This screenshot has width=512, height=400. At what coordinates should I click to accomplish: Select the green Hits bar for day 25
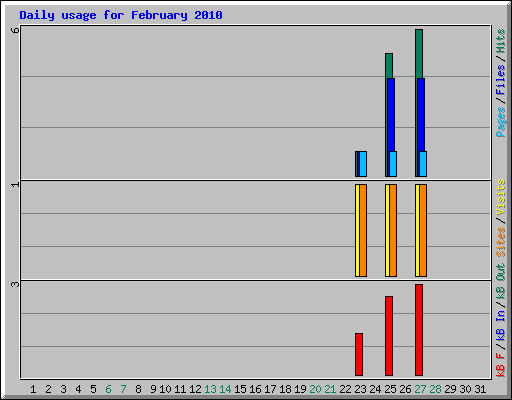(389, 66)
